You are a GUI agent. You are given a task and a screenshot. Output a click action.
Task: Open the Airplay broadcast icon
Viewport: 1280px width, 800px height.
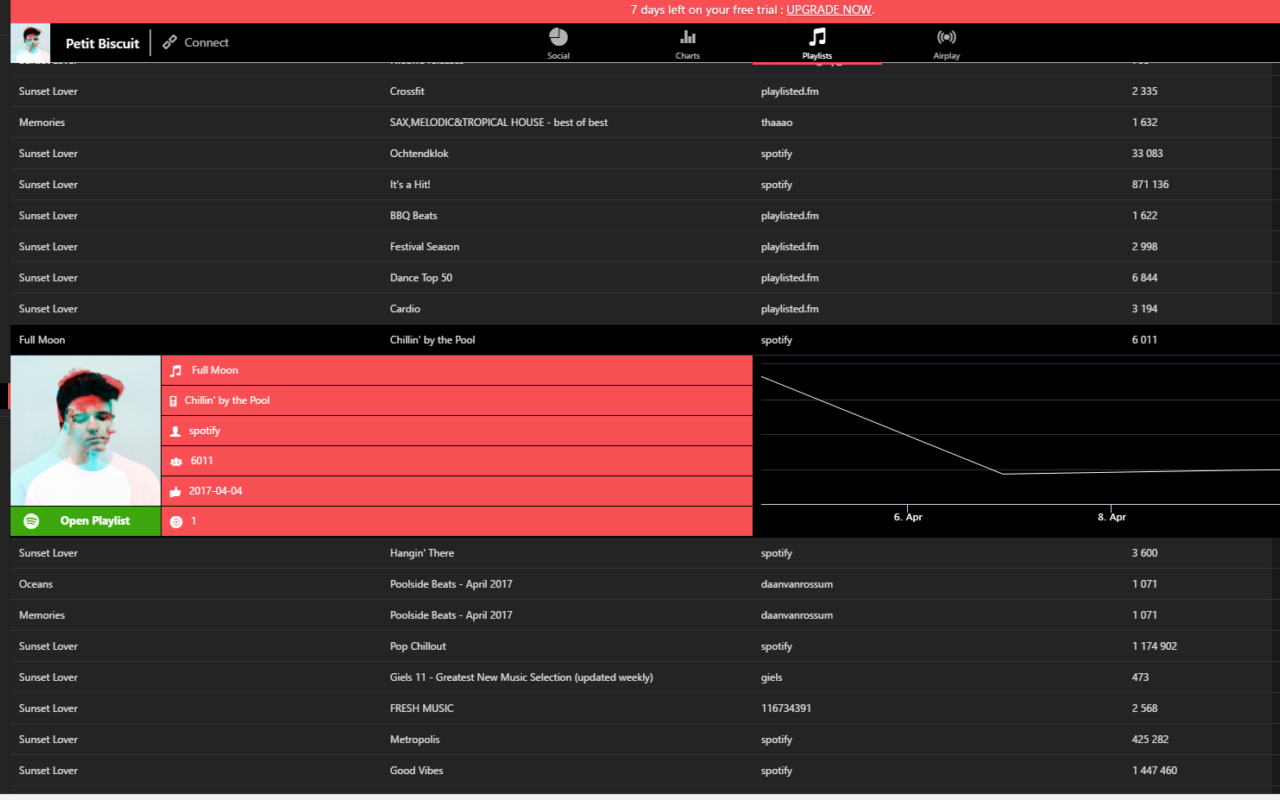click(x=946, y=37)
